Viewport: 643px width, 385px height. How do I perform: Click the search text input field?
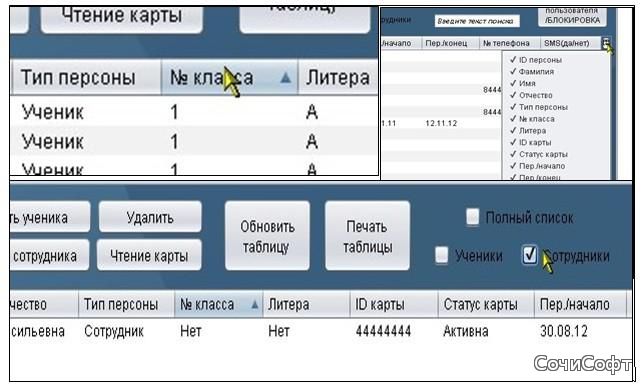point(477,21)
